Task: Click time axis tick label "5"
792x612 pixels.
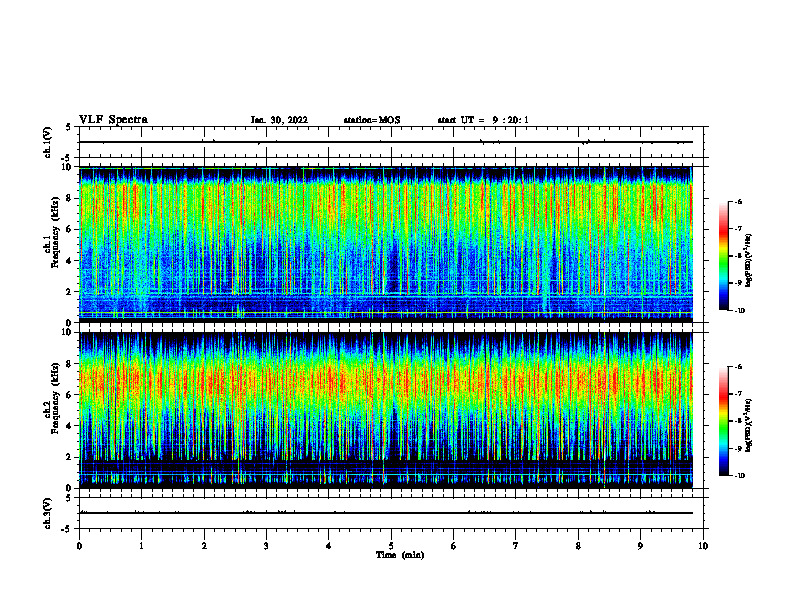Action: click(391, 546)
